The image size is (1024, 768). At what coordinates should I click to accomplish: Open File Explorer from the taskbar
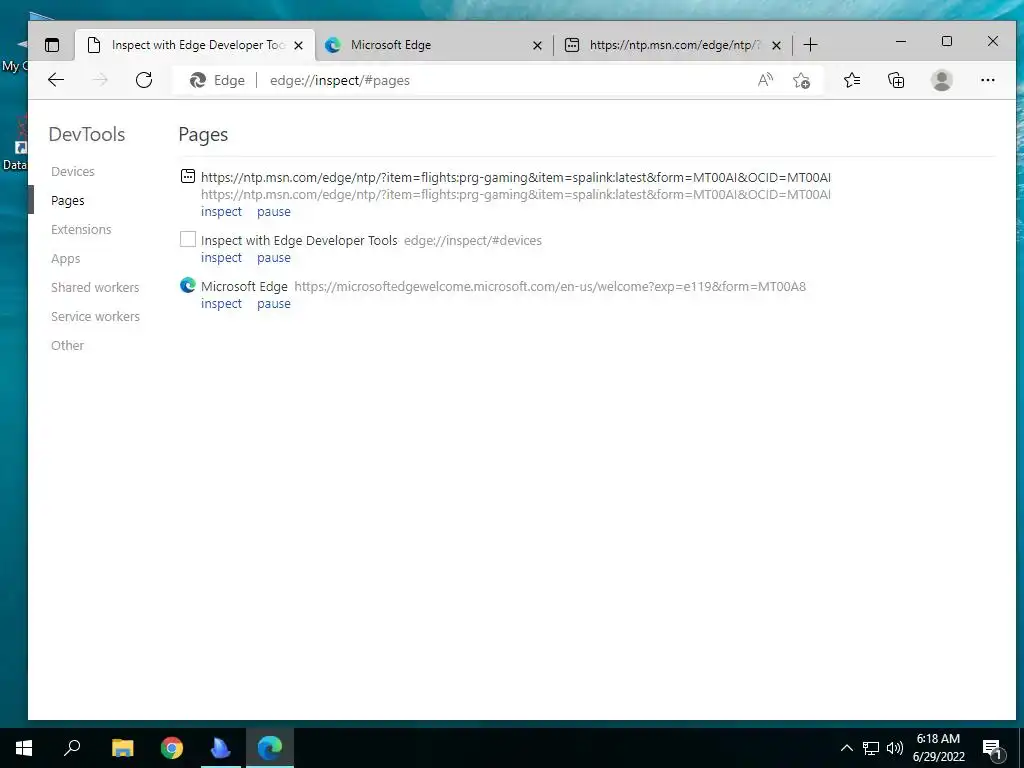[122, 747]
